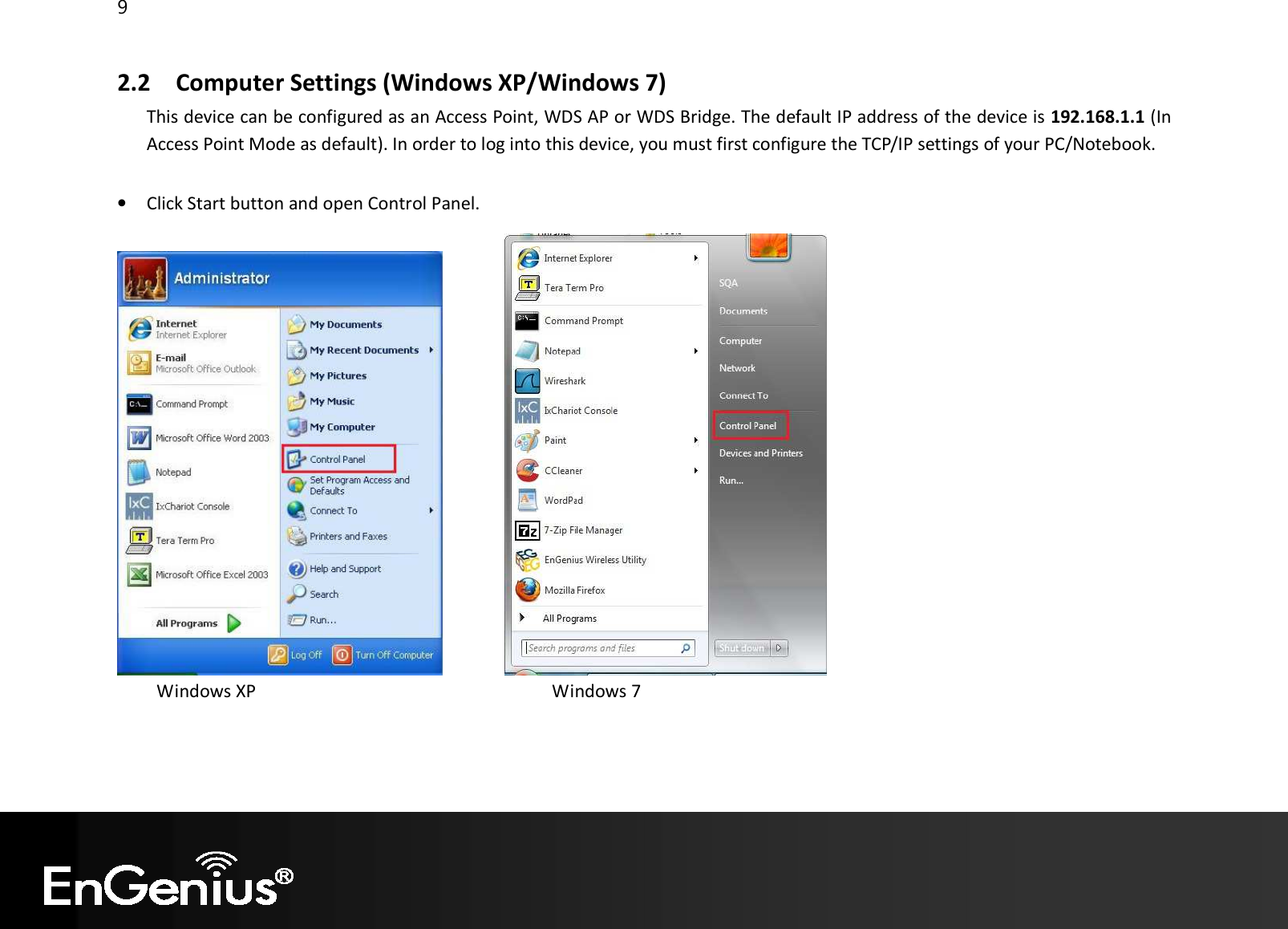Open the Windows 7 Documents menu entry
Viewport: 1288px width, 929px height.
click(743, 311)
